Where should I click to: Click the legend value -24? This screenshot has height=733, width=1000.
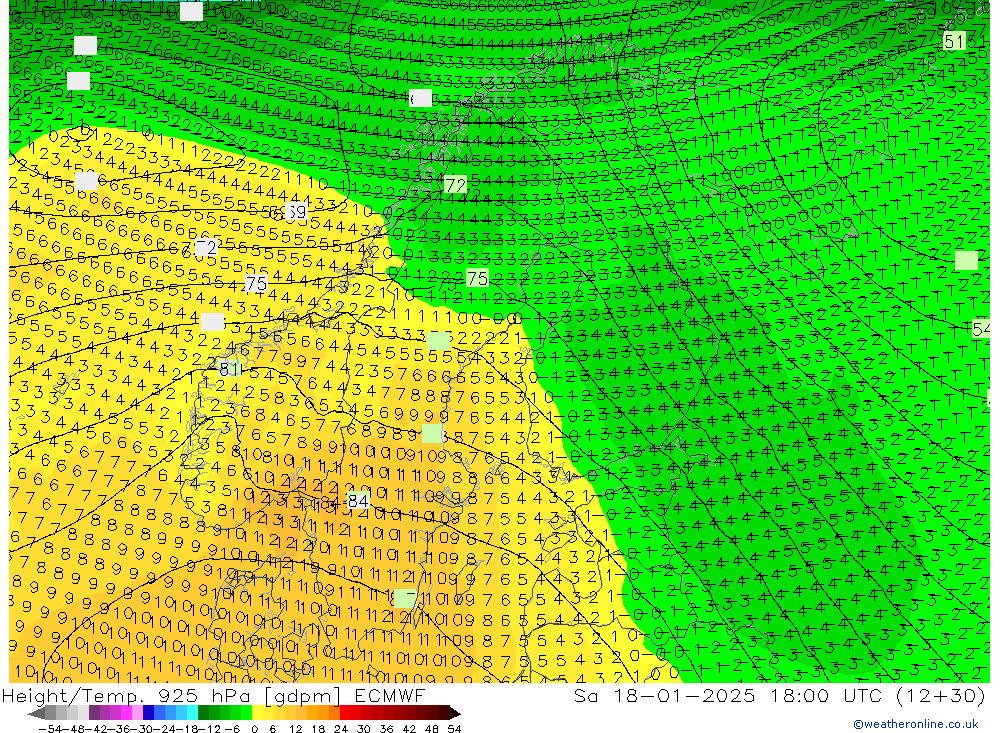point(165,729)
